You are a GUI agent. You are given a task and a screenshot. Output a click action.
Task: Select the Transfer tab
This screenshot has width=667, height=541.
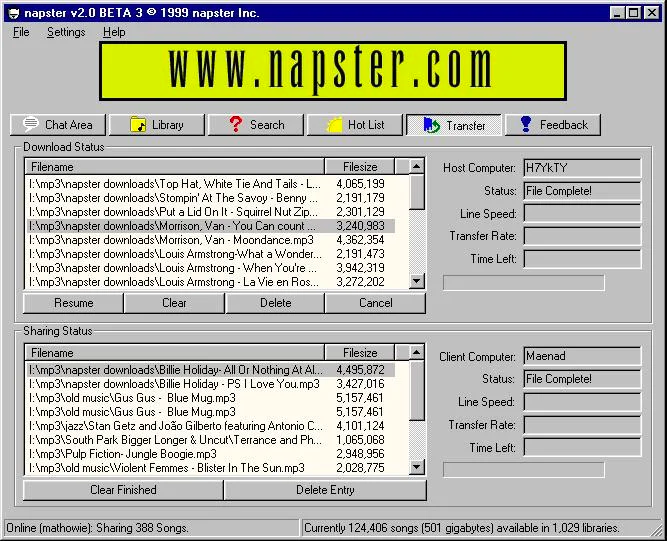[x=454, y=125]
